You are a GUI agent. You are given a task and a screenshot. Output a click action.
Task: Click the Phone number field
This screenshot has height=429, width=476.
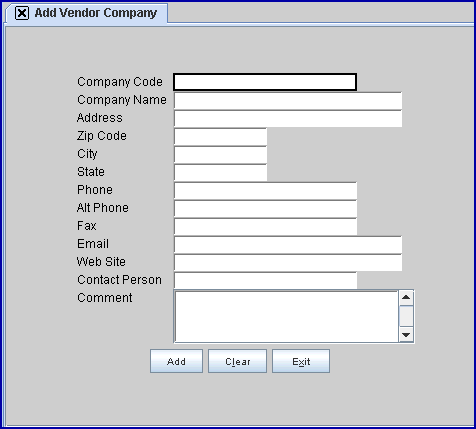point(265,190)
